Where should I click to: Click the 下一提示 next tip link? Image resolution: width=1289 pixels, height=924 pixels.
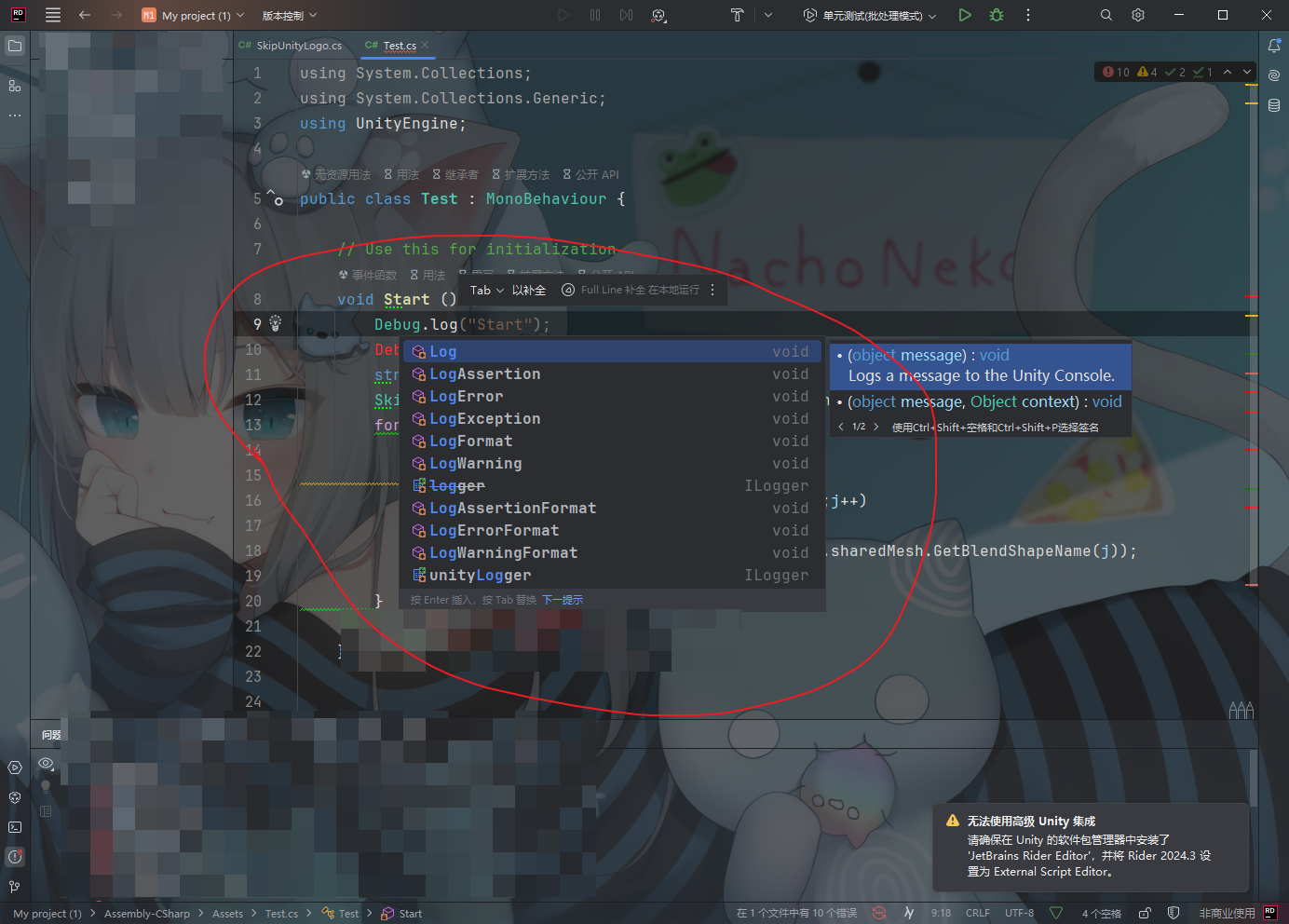coord(563,600)
